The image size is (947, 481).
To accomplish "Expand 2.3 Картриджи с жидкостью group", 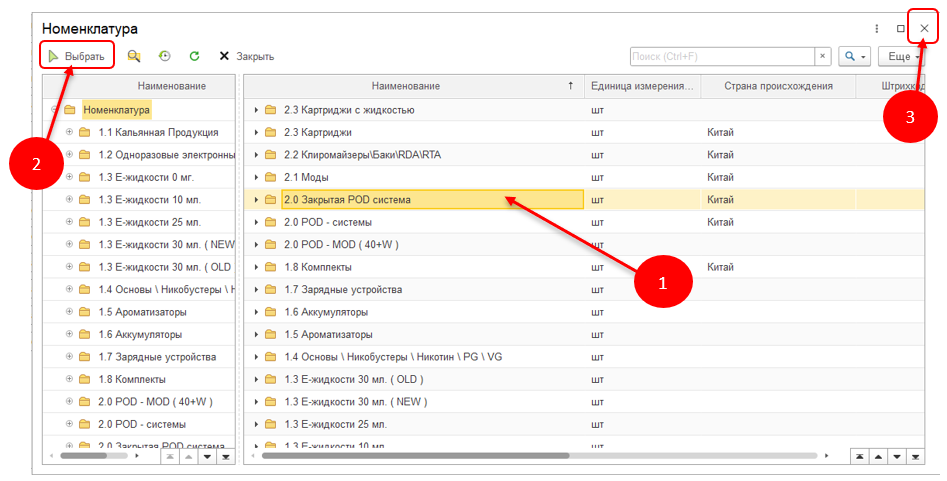I will pyautogui.click(x=256, y=110).
